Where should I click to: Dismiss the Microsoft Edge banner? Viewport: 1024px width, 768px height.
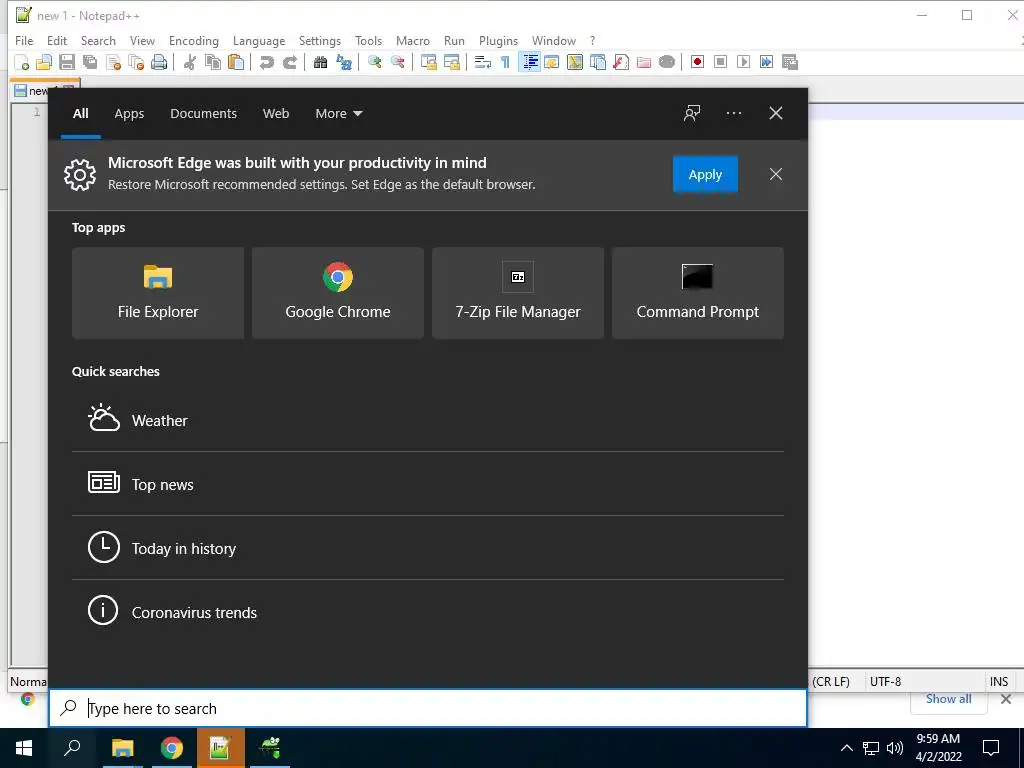pos(775,174)
